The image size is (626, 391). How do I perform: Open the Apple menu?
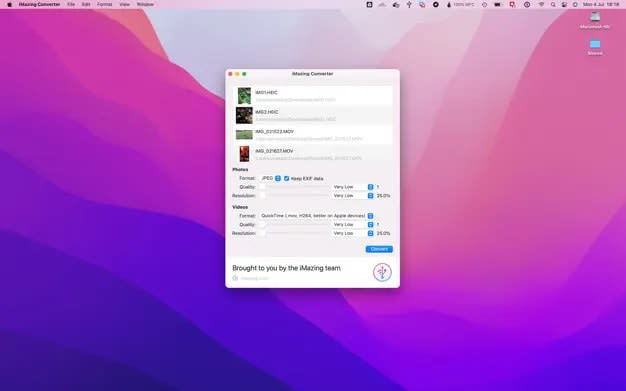10,4
